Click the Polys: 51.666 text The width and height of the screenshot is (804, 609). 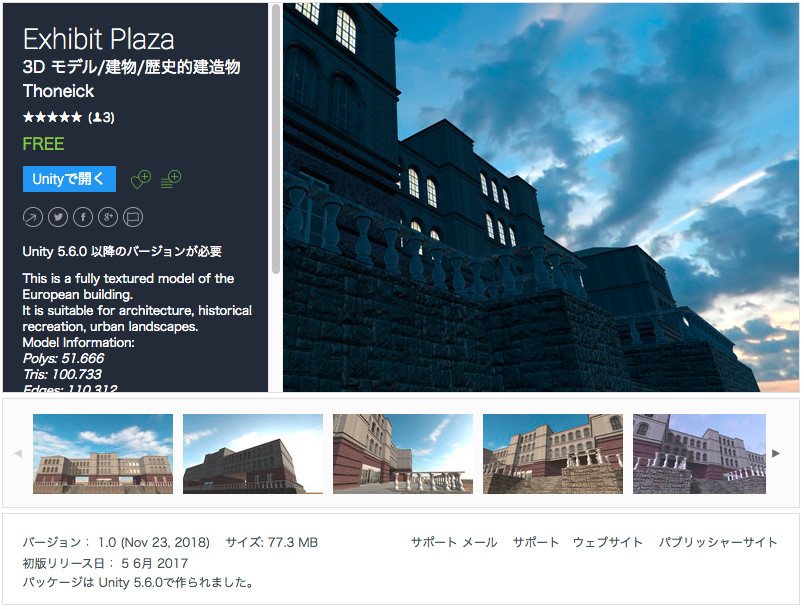[64, 358]
